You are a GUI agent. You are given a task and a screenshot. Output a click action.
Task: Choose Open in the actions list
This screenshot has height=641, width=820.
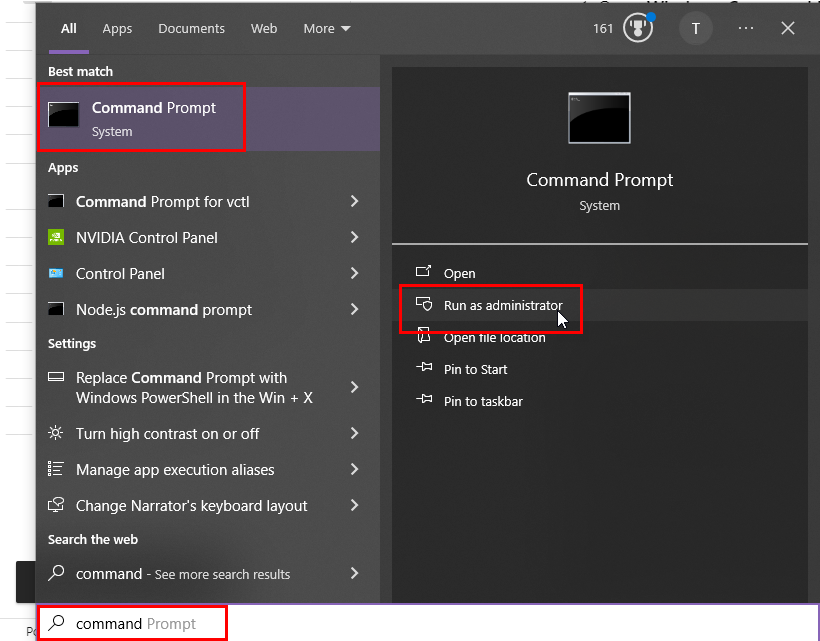point(600,273)
